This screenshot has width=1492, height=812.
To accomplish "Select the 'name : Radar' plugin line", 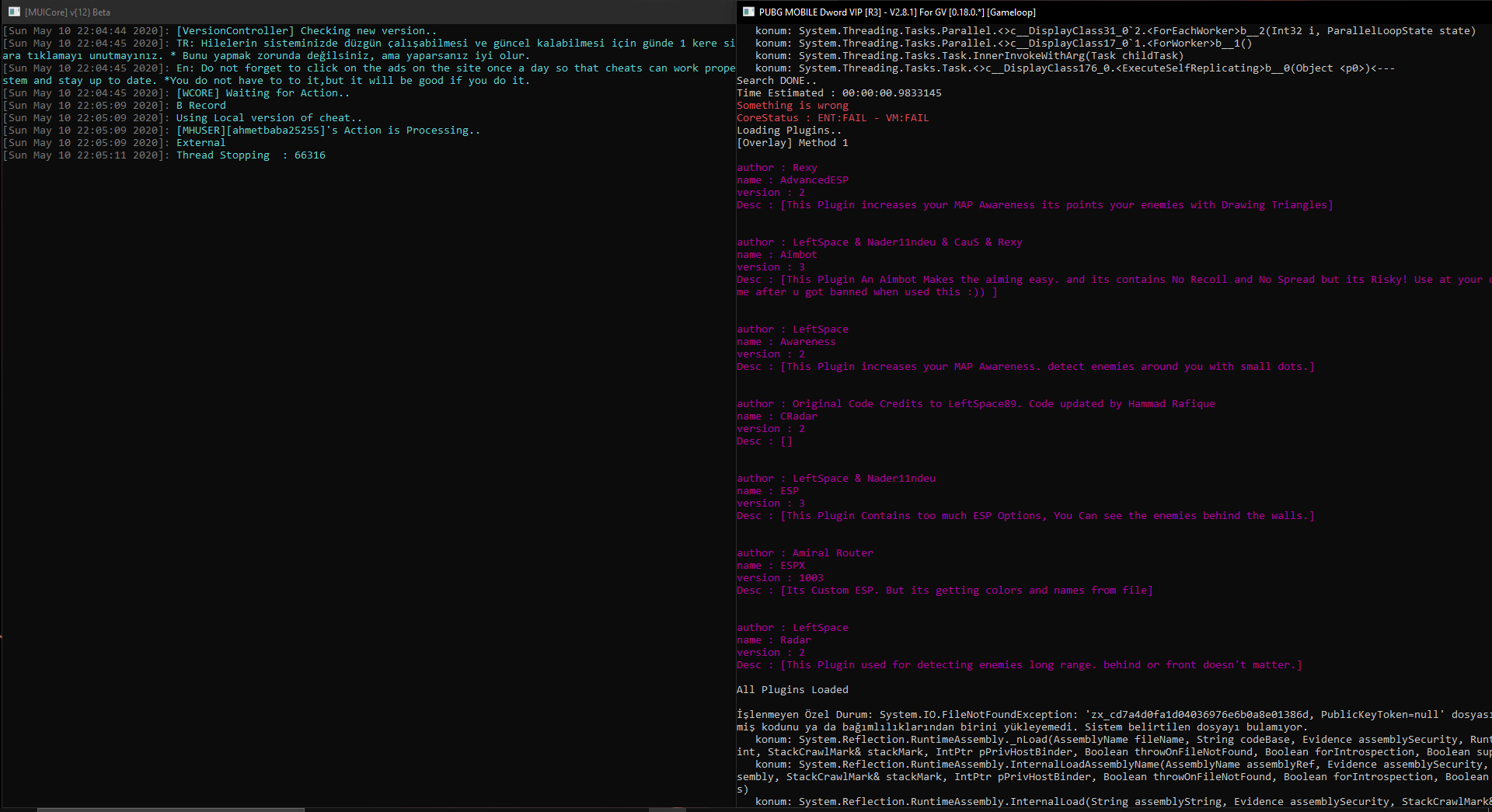I will (x=774, y=640).
